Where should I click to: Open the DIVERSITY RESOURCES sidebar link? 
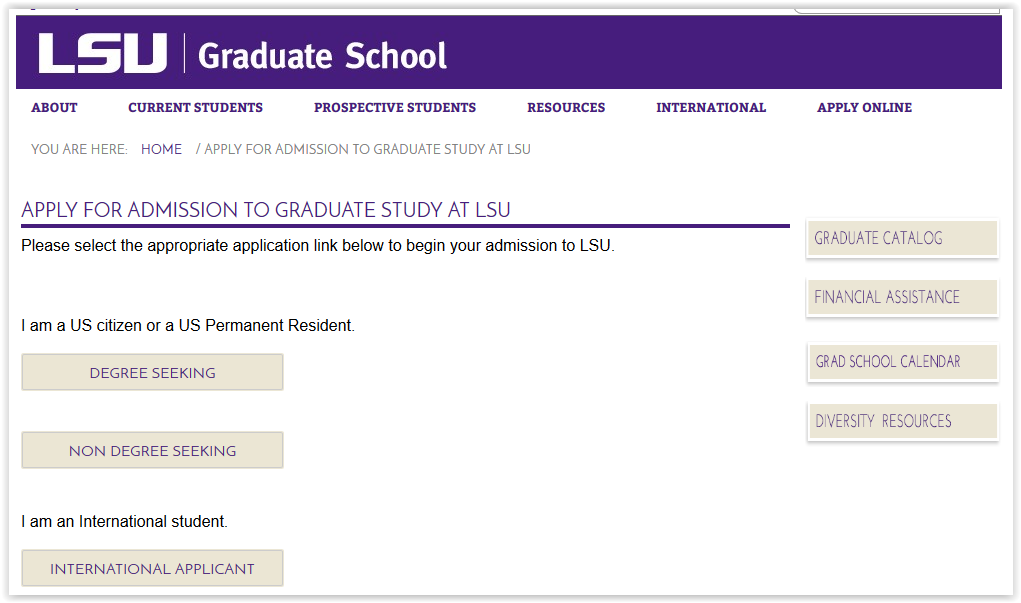click(x=902, y=421)
